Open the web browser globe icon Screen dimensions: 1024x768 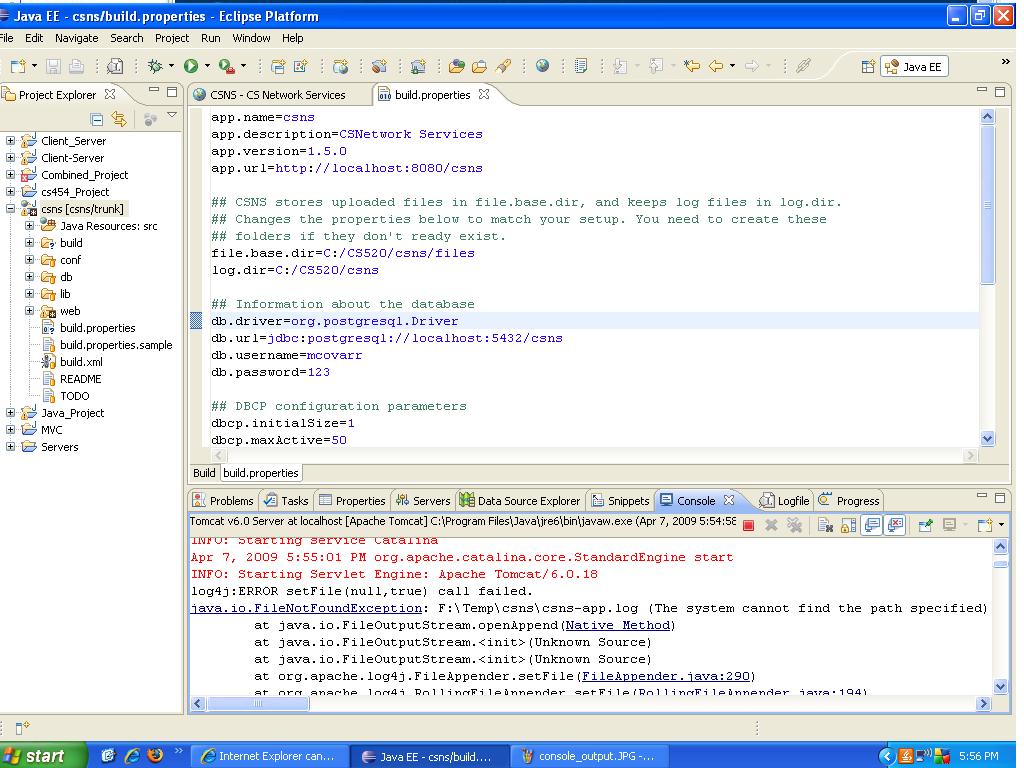542,66
